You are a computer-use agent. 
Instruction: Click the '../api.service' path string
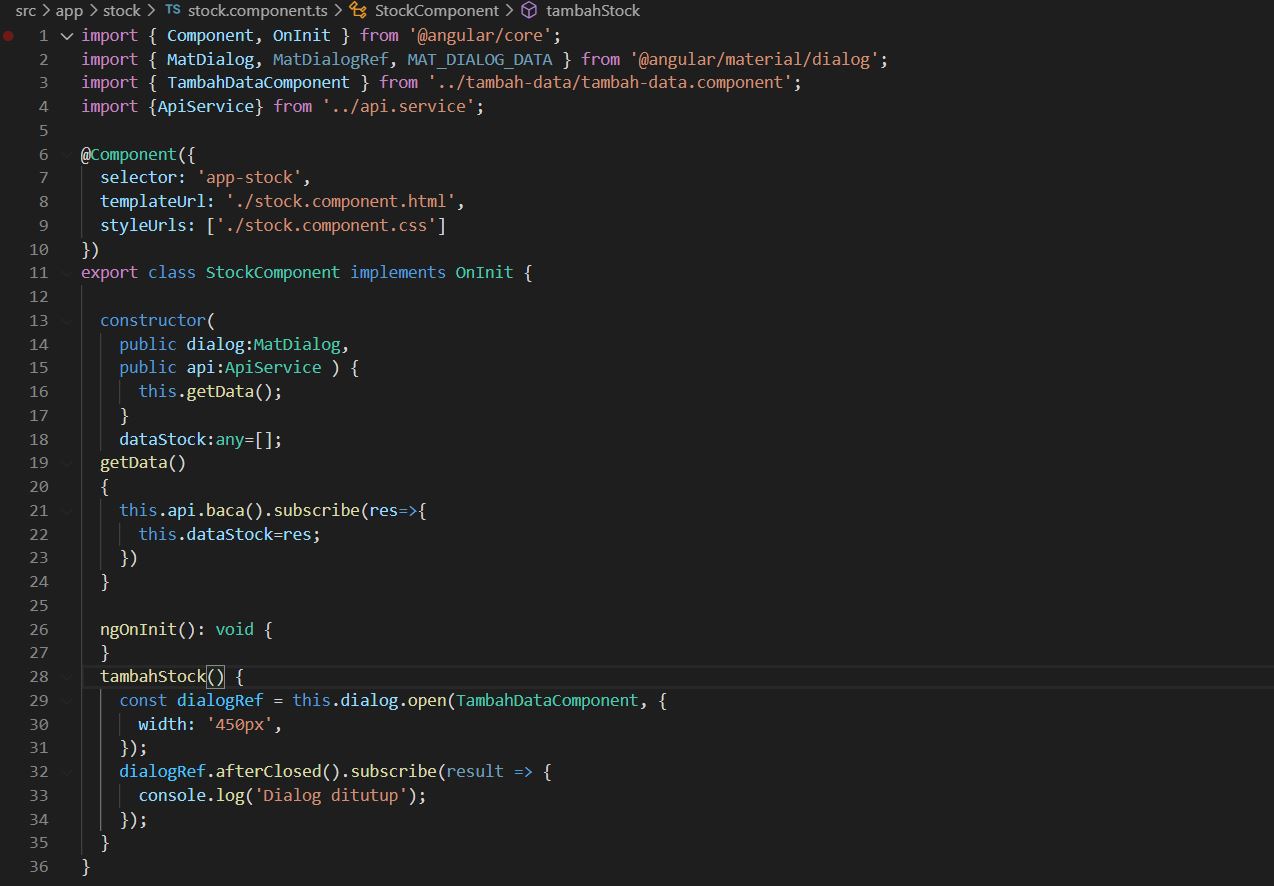click(398, 106)
